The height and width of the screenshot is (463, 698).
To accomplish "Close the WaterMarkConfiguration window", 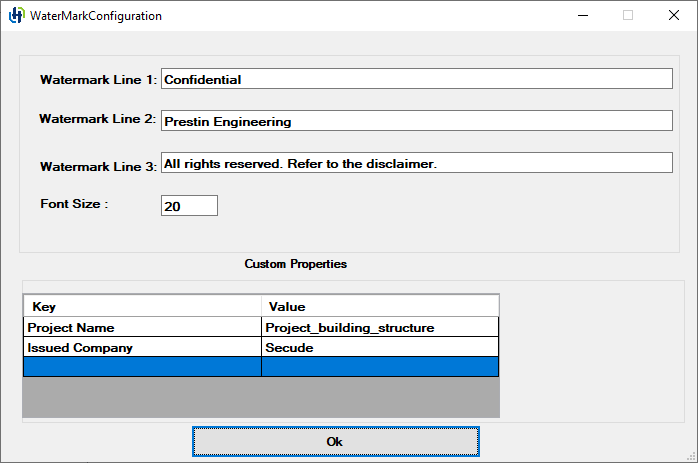I will pos(674,16).
